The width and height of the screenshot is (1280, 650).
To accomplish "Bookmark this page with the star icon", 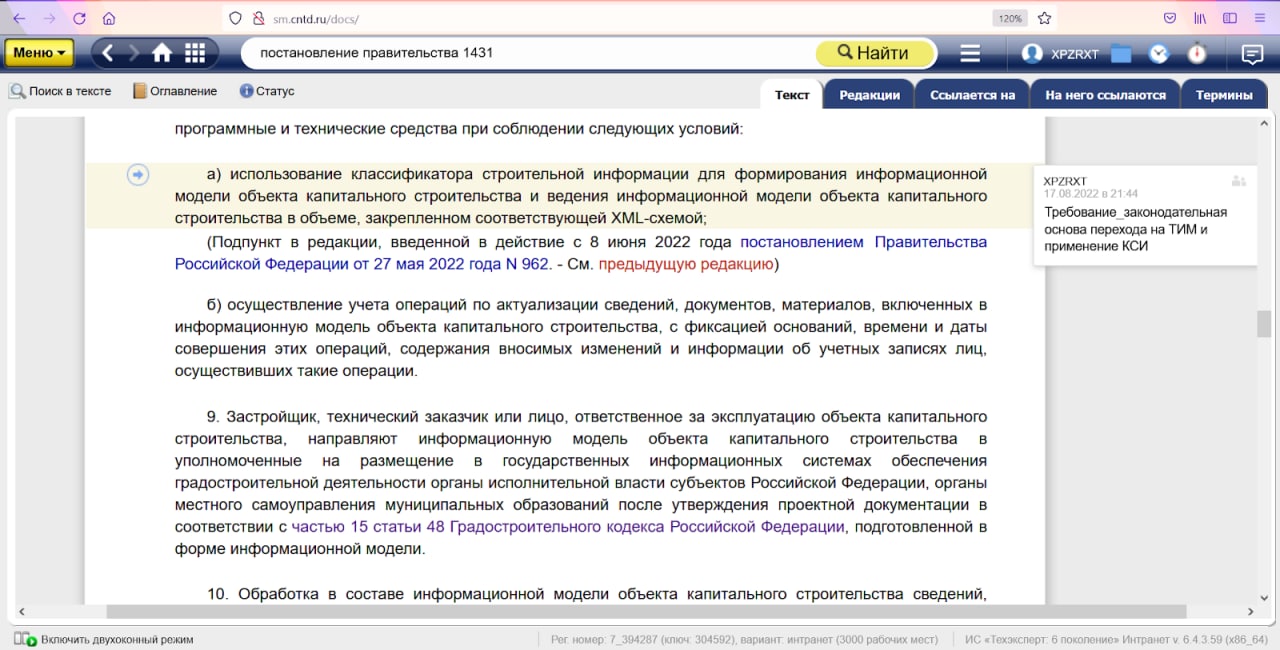I will point(1044,18).
